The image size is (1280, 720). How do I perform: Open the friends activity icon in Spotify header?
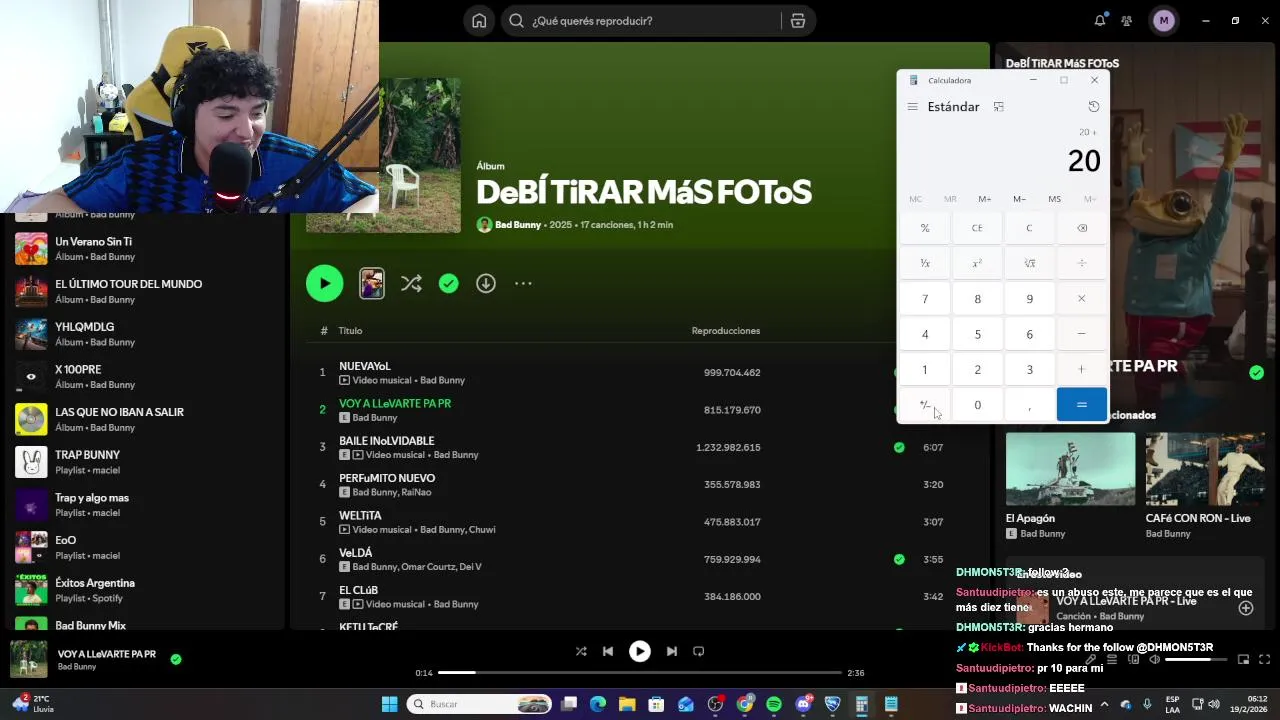(1127, 21)
